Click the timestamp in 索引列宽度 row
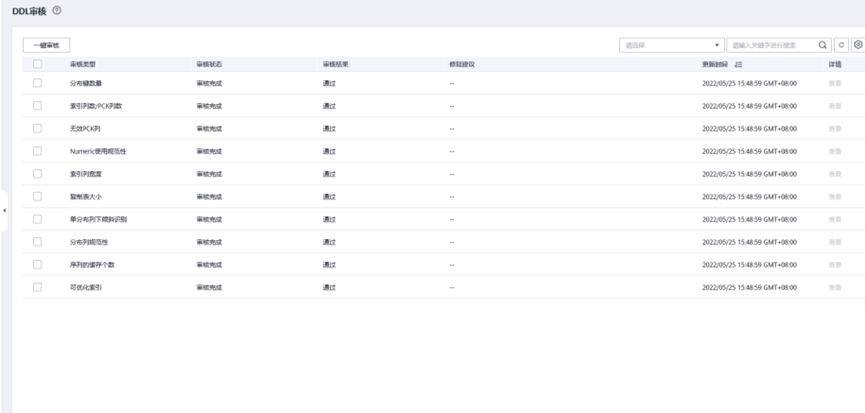The width and height of the screenshot is (865, 413). tap(749, 174)
